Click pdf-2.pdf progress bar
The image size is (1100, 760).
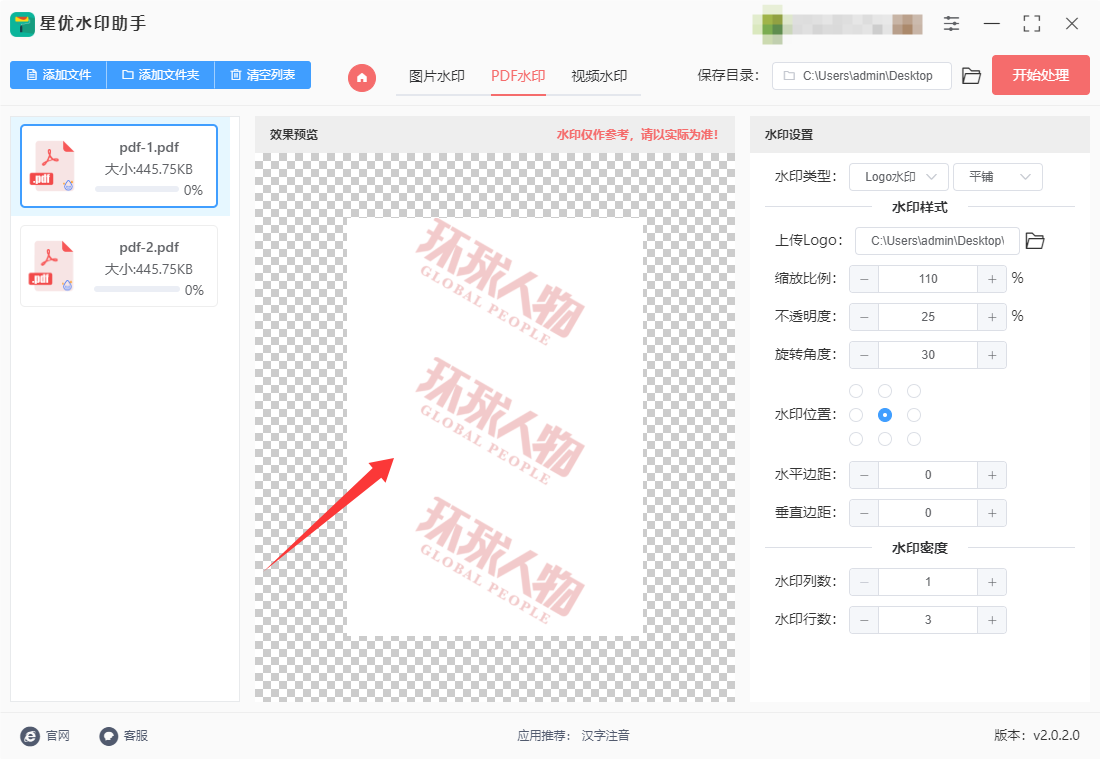tap(137, 289)
